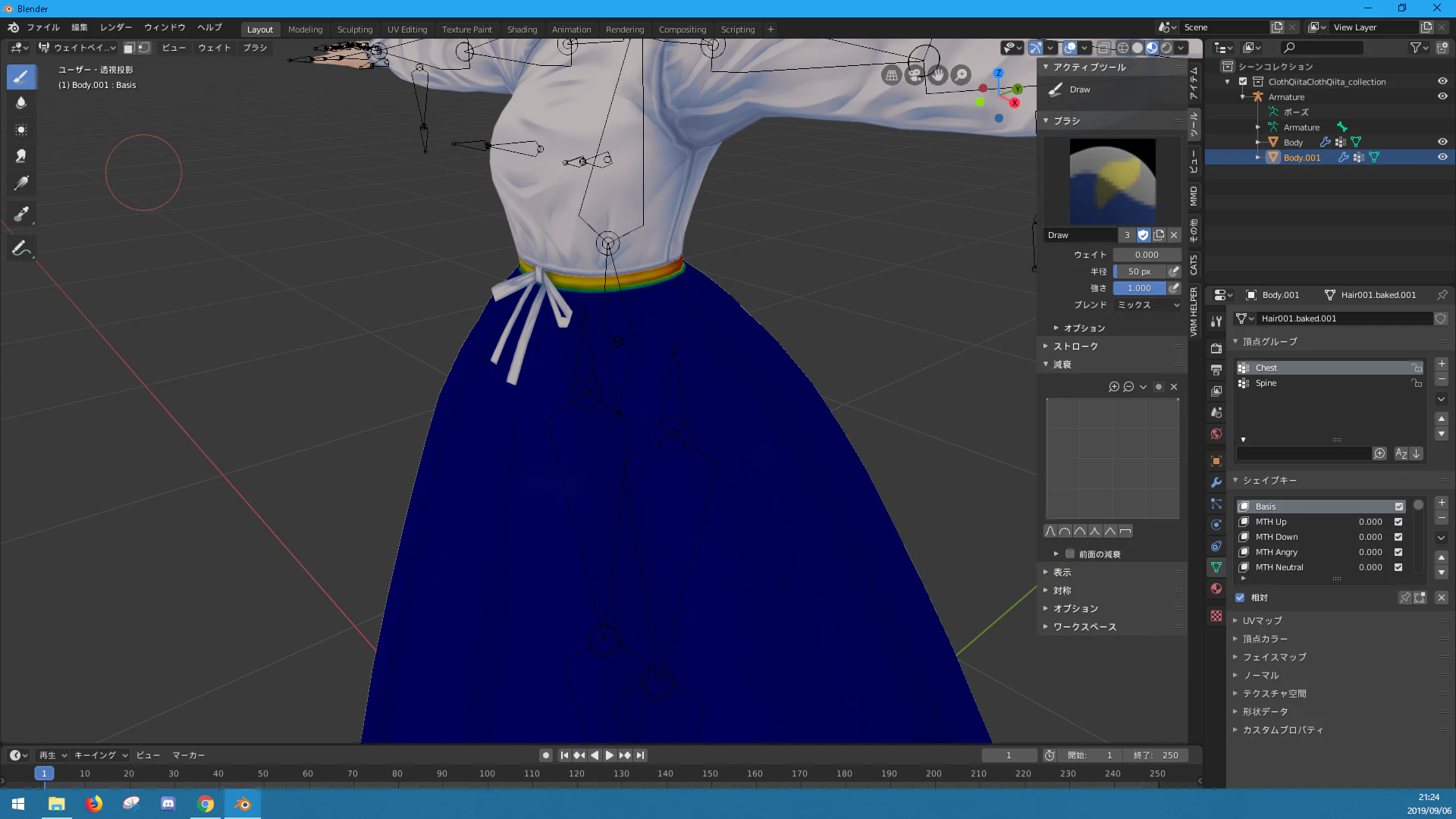This screenshot has height=819, width=1456.
Task: Expand the Vertex Colors section
Action: tap(1264, 639)
